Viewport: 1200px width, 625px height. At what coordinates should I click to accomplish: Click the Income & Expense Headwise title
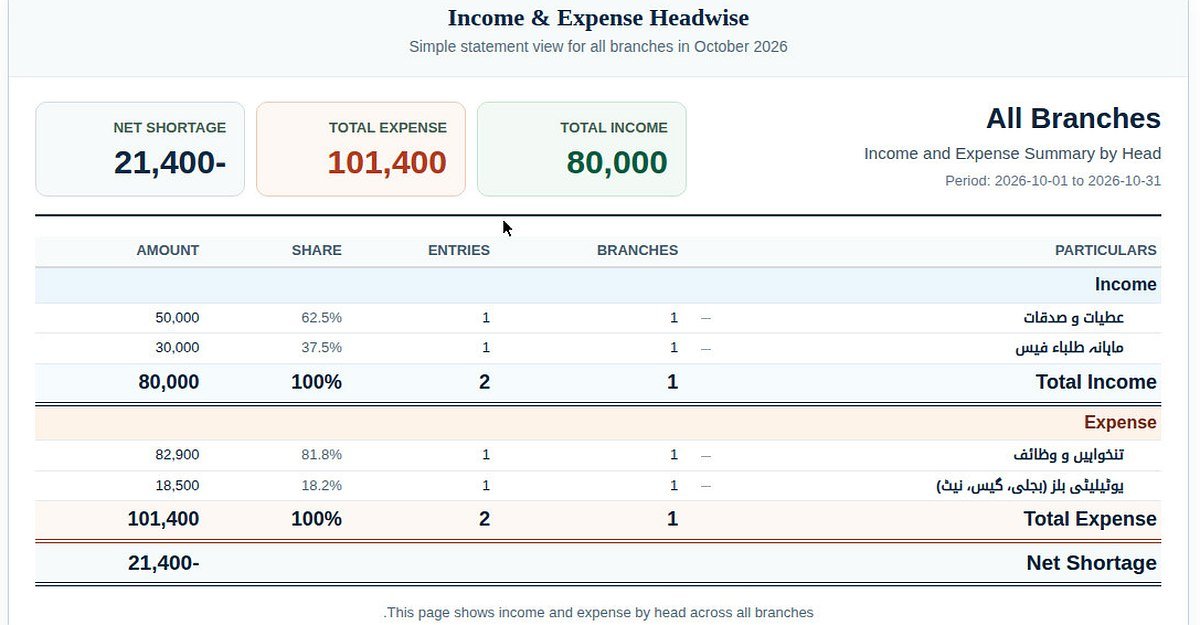[x=598, y=18]
